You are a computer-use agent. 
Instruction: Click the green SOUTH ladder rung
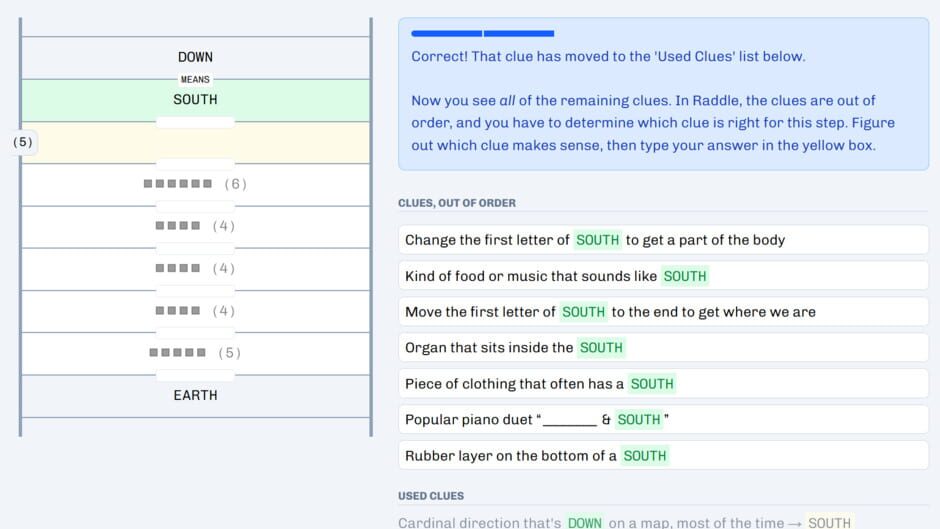pos(195,100)
